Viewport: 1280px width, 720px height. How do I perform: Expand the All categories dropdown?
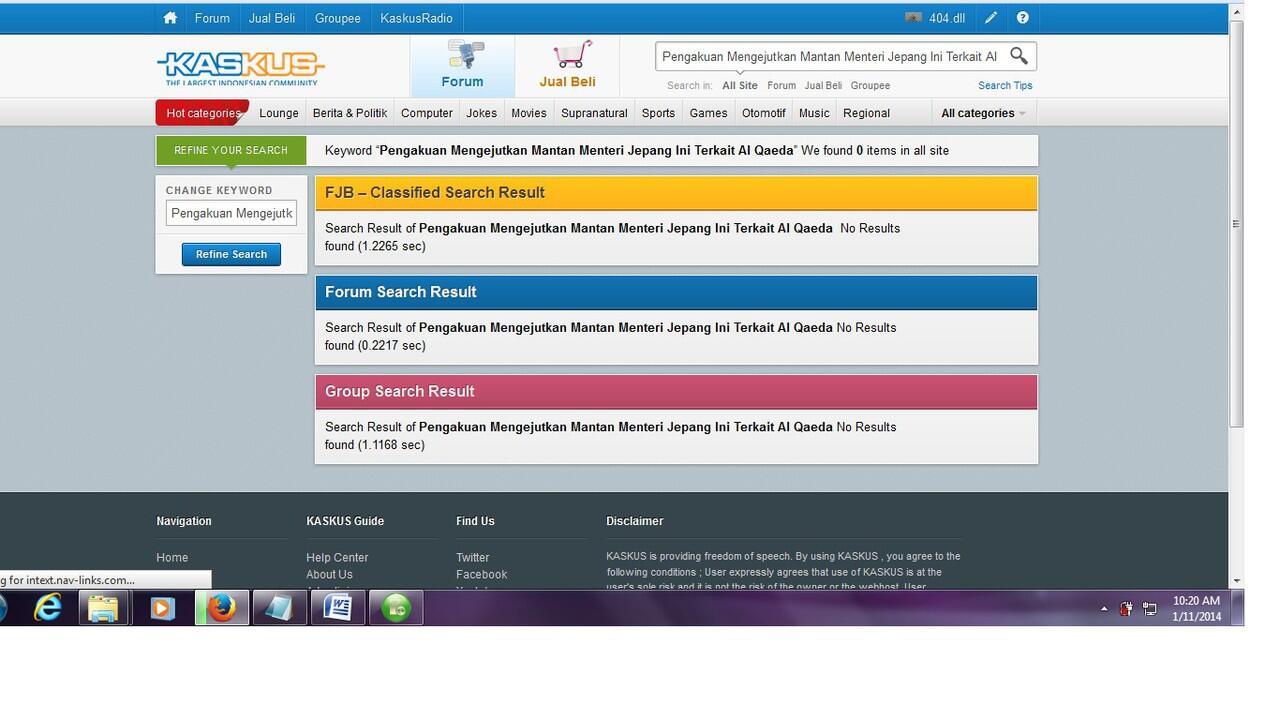click(x=983, y=113)
